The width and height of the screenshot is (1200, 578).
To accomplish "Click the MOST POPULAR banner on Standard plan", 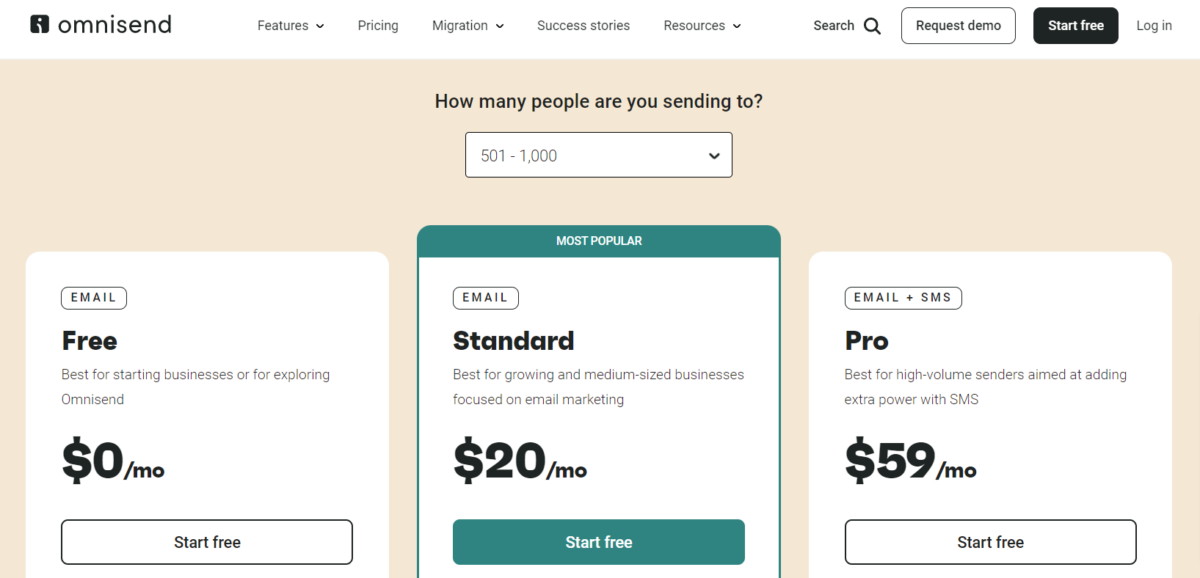I will tap(598, 240).
